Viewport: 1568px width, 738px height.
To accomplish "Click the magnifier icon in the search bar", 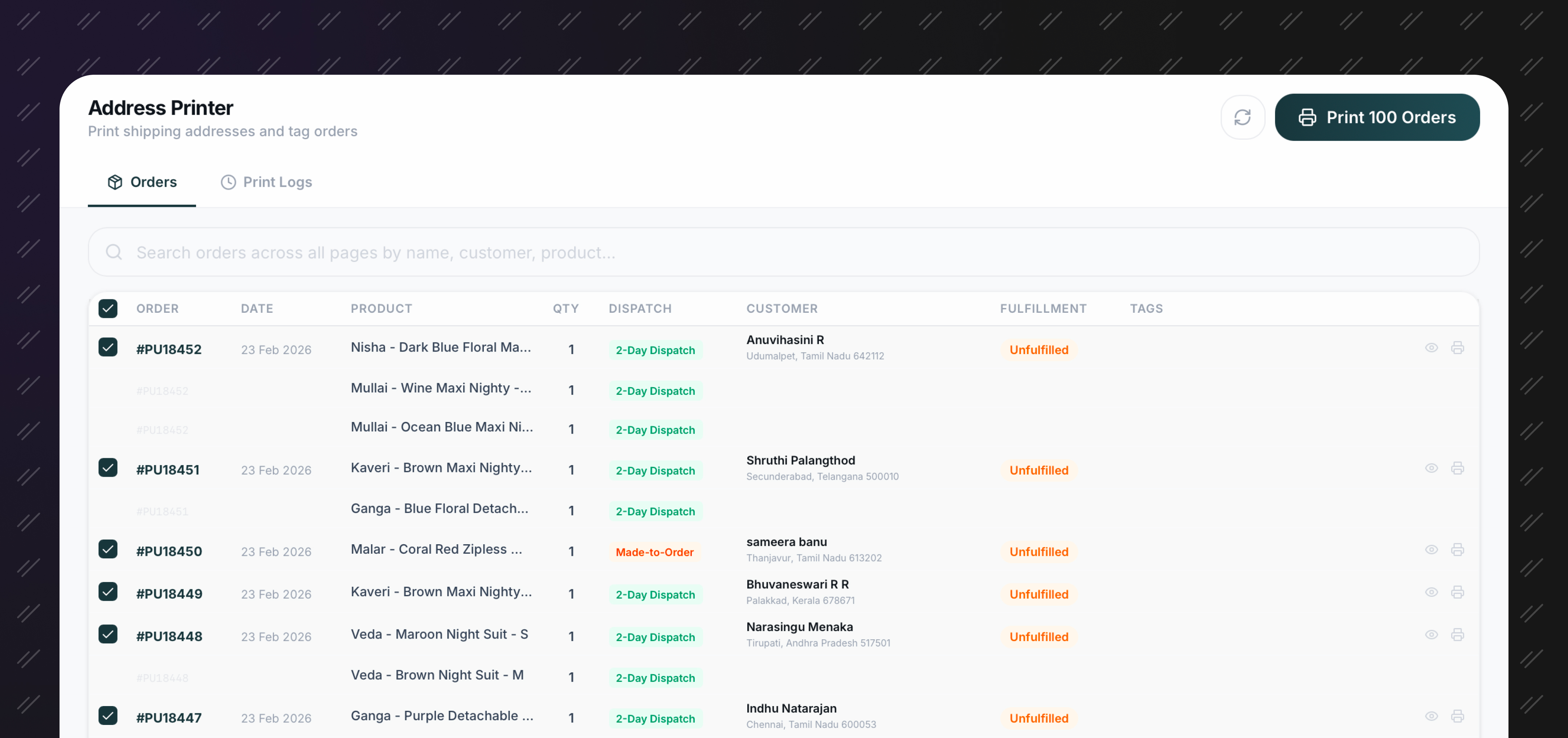I will click(x=114, y=252).
